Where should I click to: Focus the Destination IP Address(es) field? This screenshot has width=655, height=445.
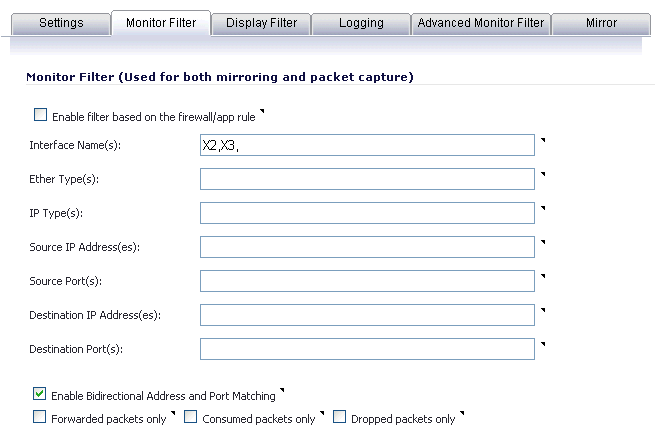(367, 315)
